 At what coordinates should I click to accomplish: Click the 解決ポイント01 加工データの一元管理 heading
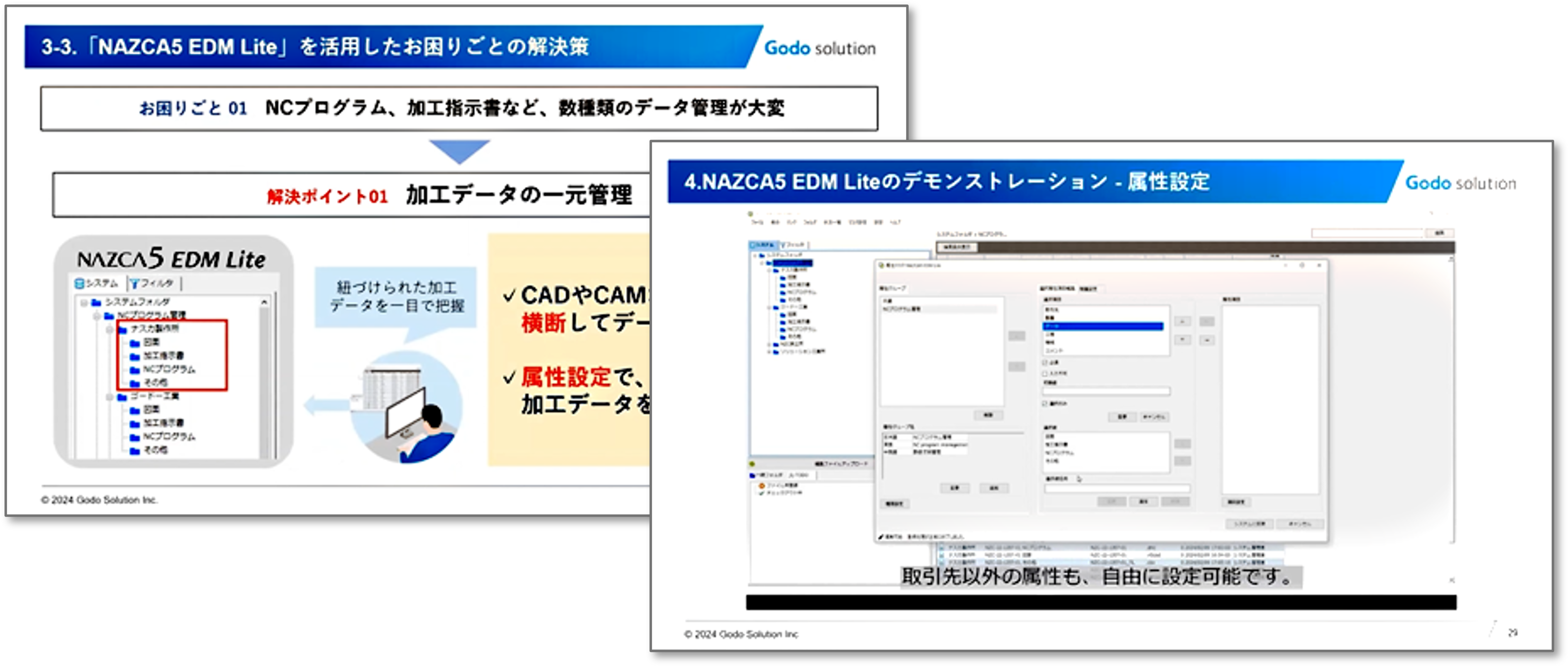tap(449, 195)
